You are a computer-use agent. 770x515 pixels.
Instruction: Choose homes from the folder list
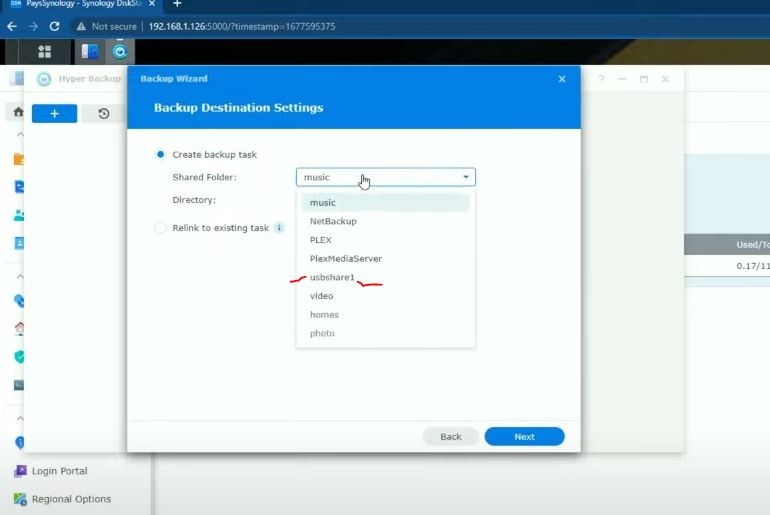385,315
